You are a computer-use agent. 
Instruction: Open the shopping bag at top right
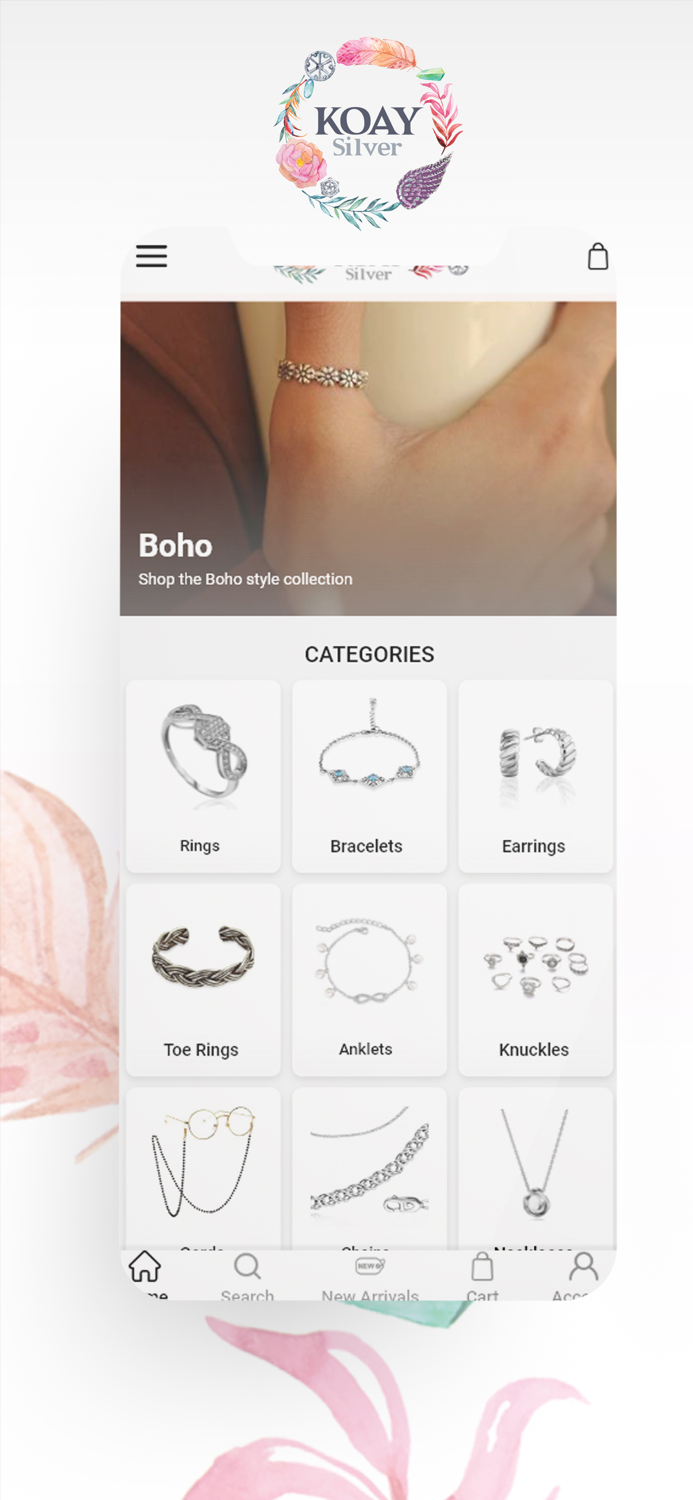(x=597, y=256)
